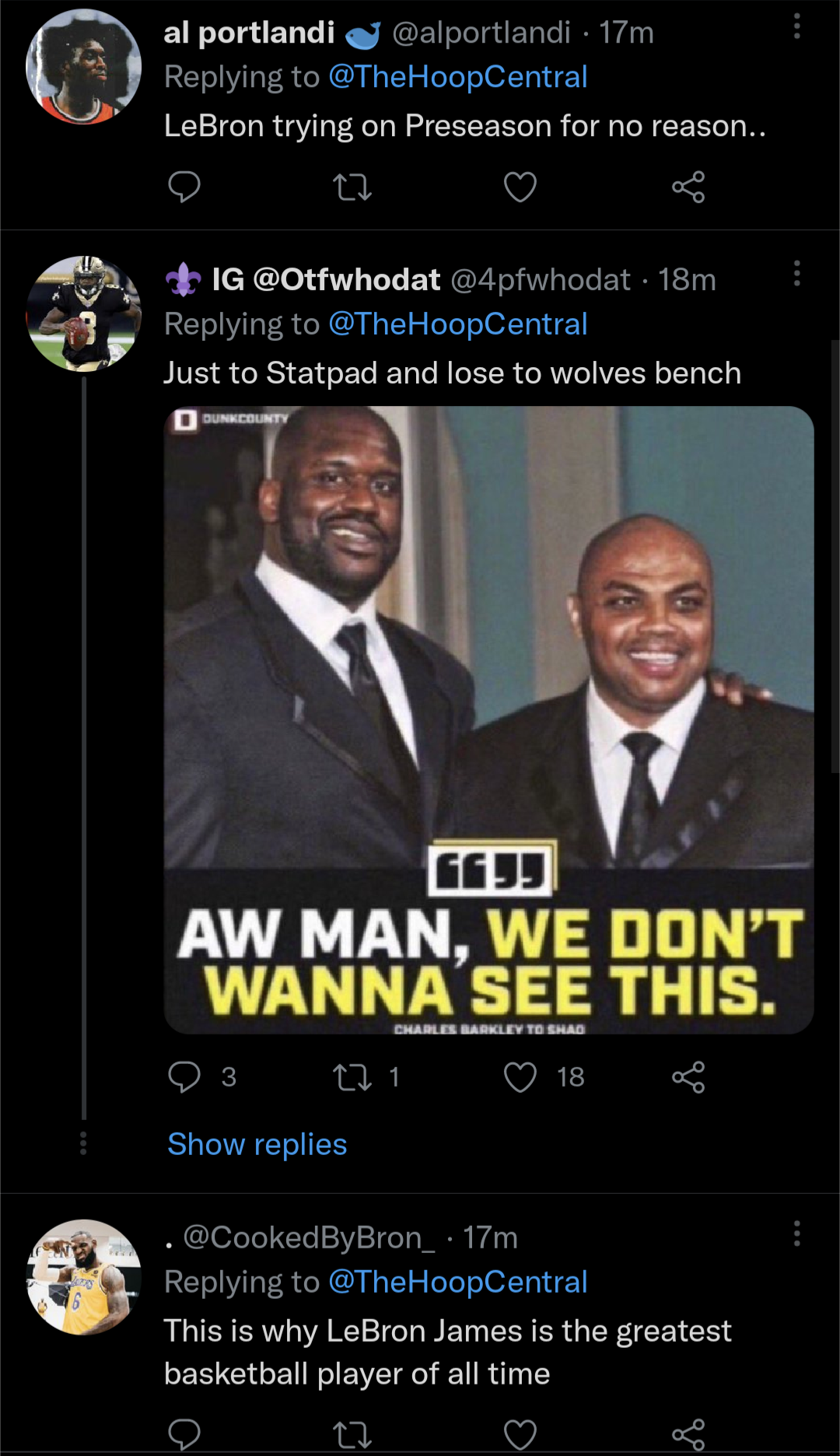Share CookedByBron_'s tweet

tap(688, 1434)
